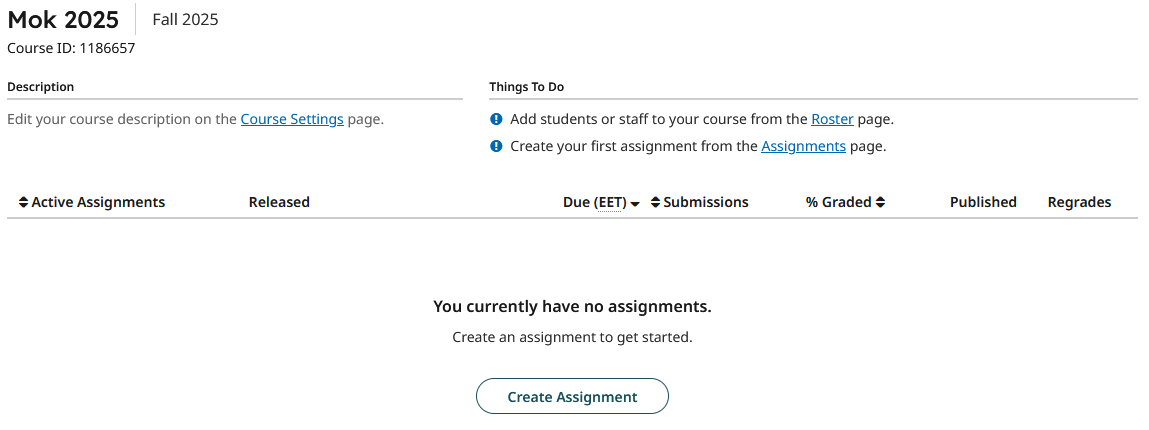
Task: Click the Things To Do heading
Action: pyautogui.click(x=526, y=87)
